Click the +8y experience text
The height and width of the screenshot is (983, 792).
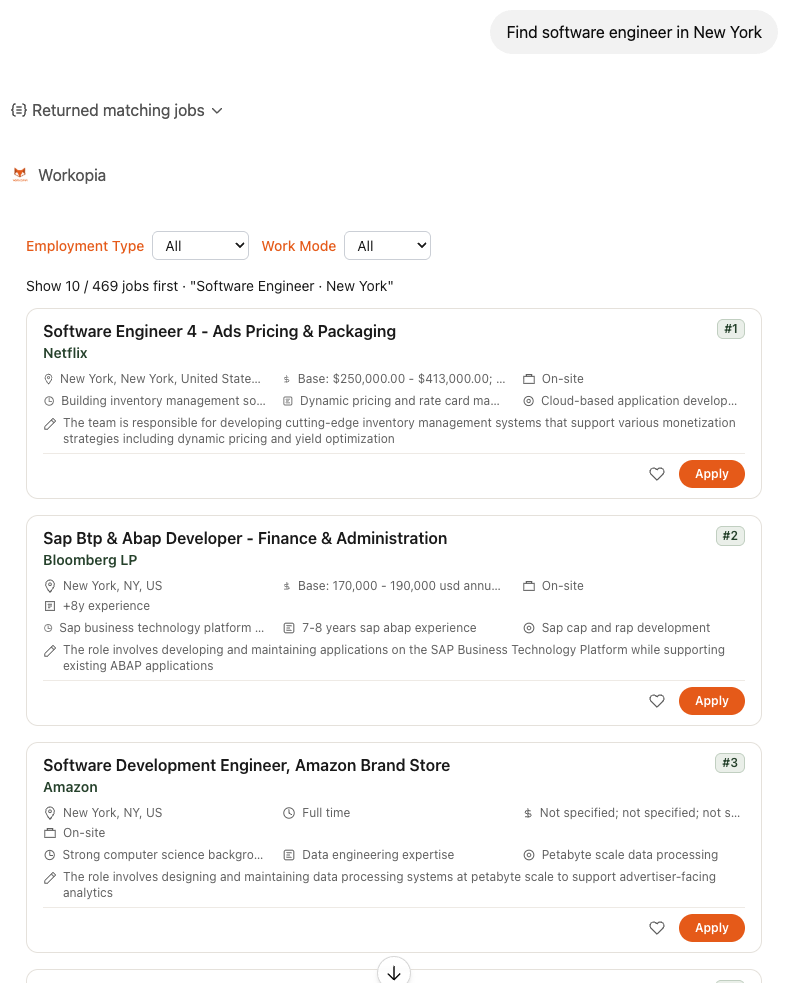point(107,606)
